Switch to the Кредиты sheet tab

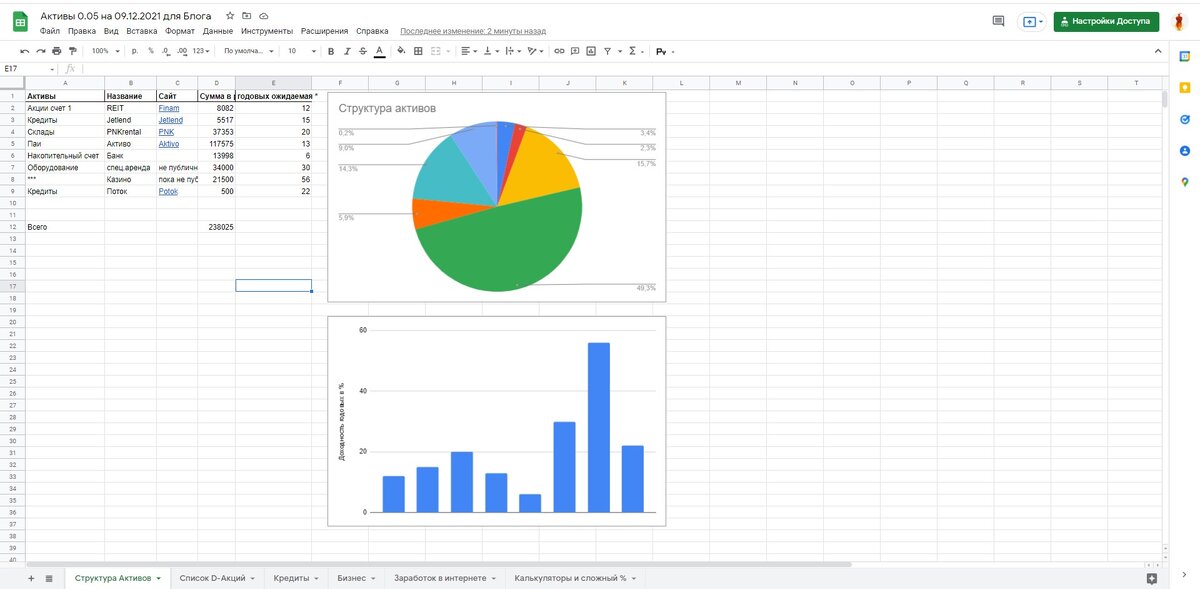(296, 578)
